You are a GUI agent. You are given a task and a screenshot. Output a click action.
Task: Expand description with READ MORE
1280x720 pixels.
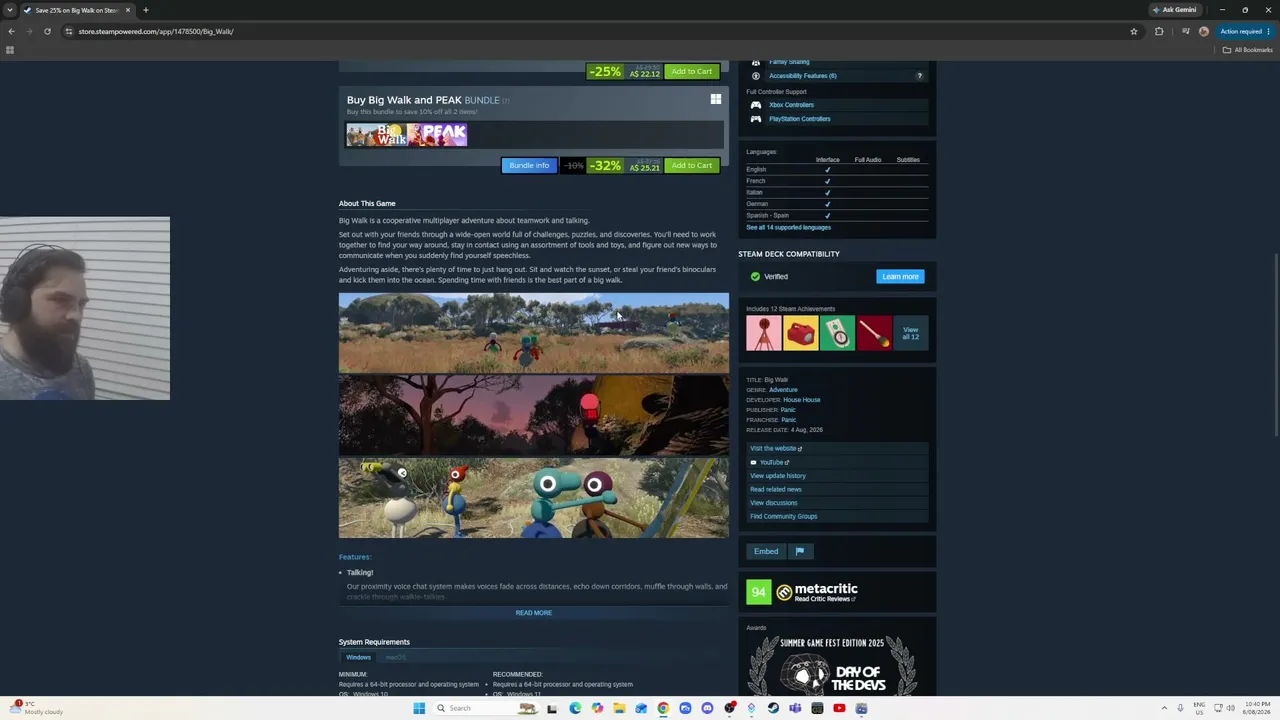pos(534,613)
